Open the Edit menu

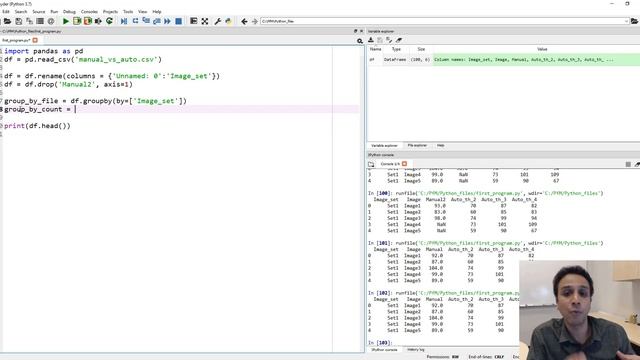6,12
